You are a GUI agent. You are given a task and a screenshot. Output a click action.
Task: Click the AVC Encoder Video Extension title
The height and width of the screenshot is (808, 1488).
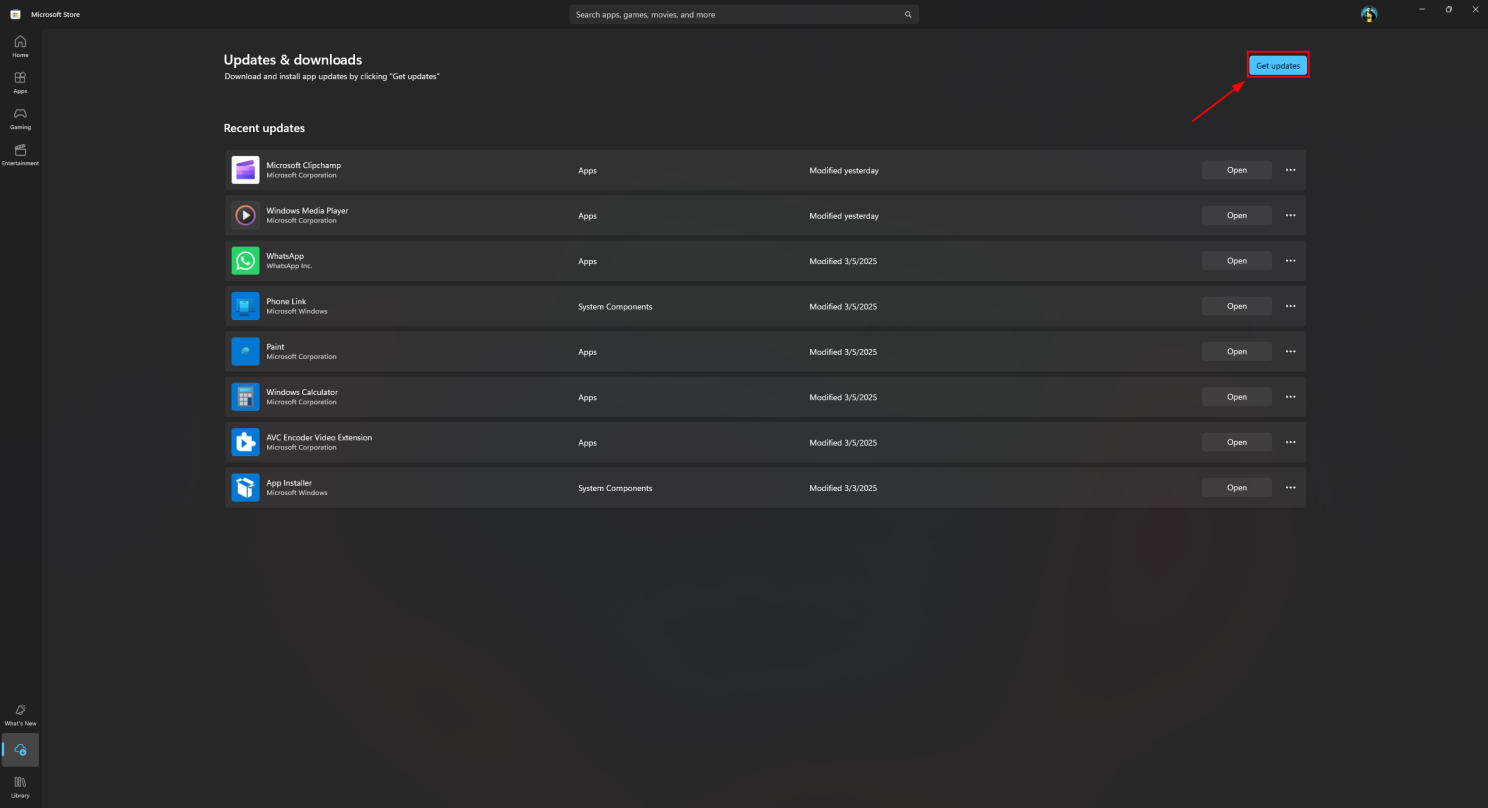pyautogui.click(x=319, y=437)
